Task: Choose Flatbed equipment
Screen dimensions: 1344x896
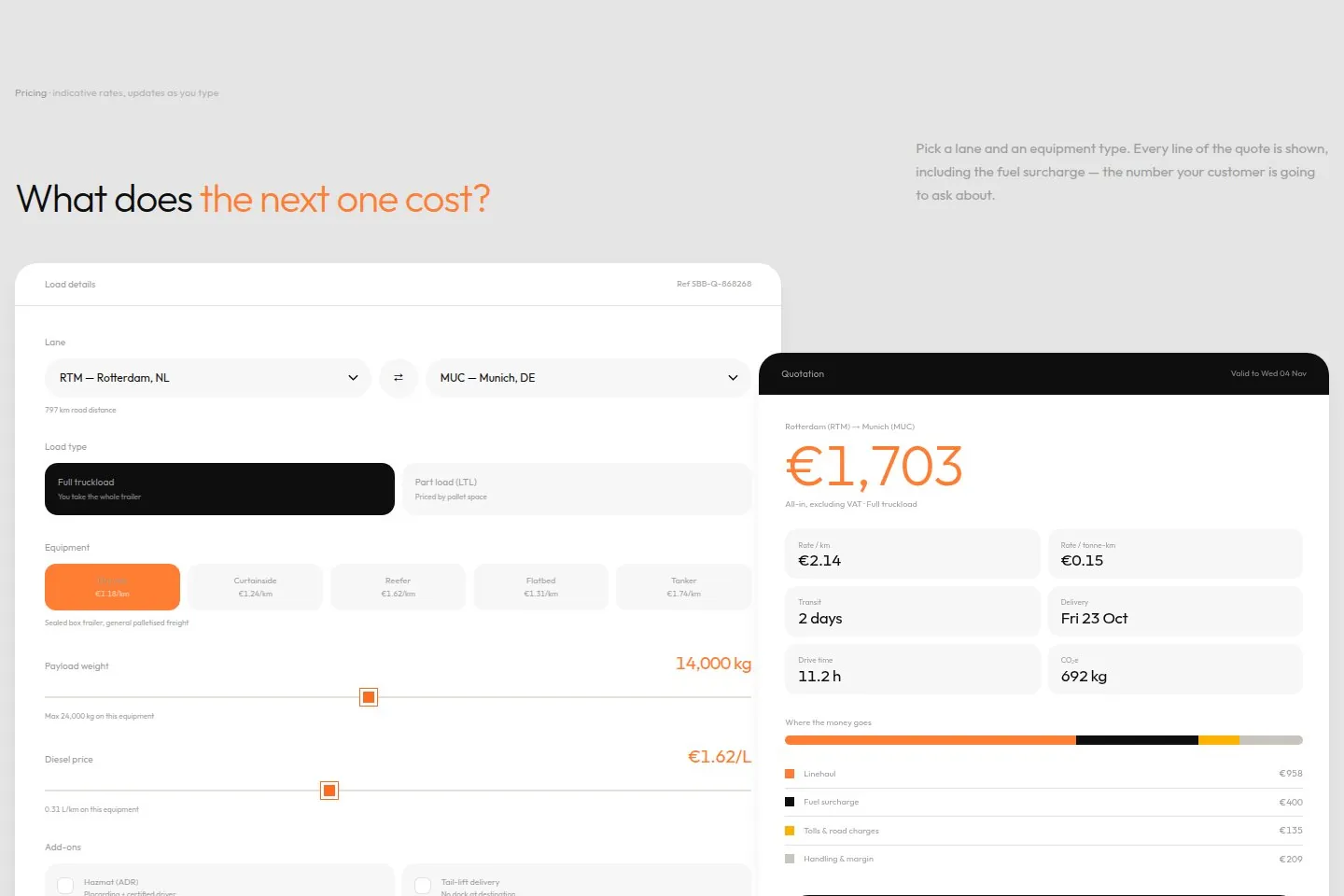Action: point(541,587)
